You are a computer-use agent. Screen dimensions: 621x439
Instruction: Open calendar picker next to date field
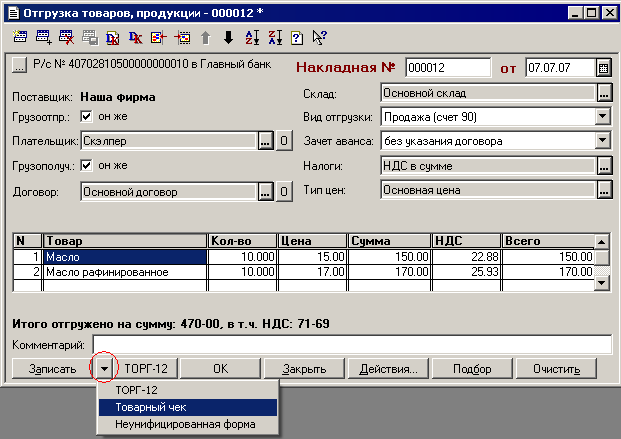(x=603, y=68)
